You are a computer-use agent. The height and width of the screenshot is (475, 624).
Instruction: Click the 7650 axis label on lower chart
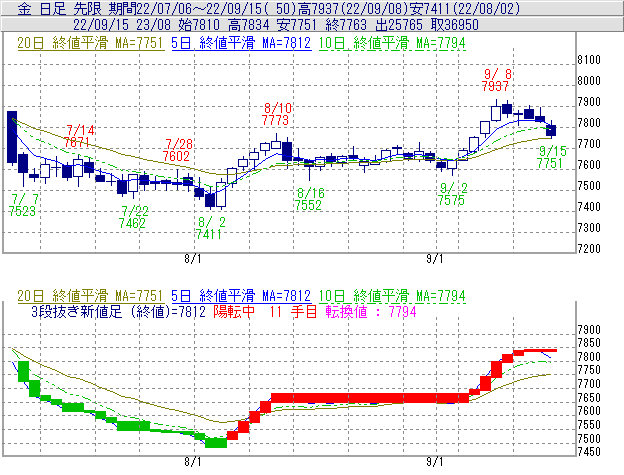click(589, 397)
